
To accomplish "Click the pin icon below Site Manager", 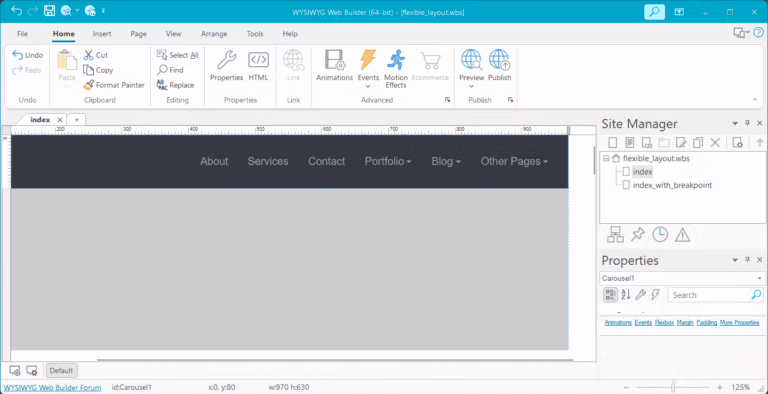I will click(x=637, y=235).
